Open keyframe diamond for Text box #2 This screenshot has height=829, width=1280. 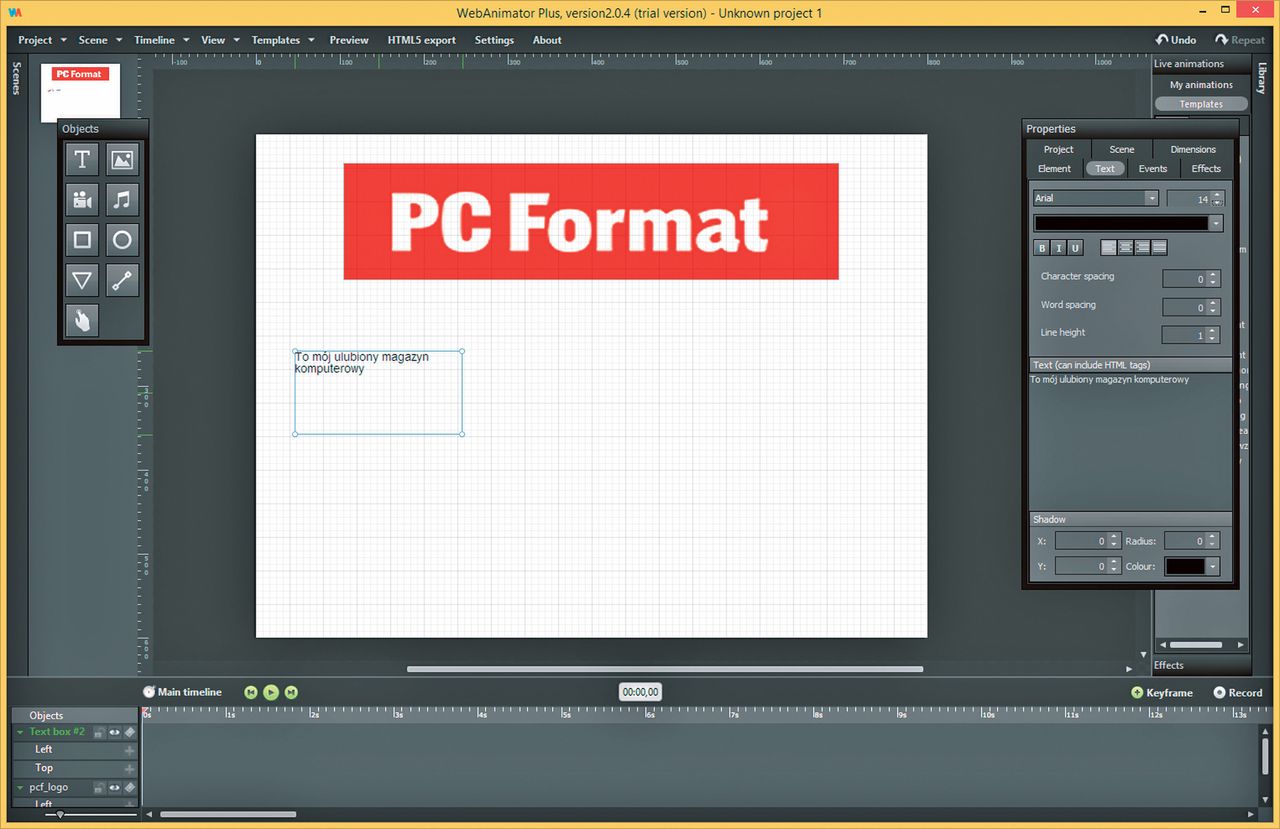click(x=130, y=732)
